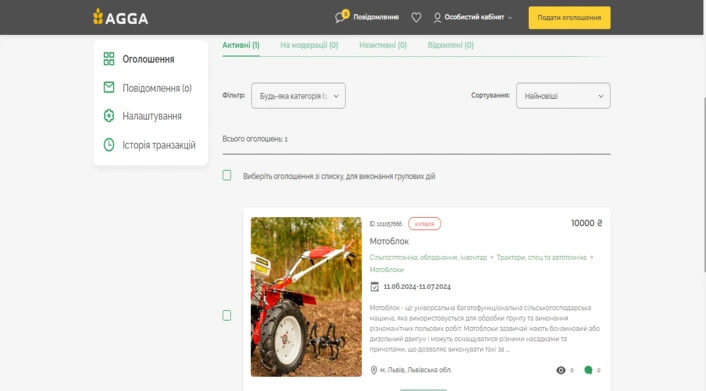Switch to the На модерації tab

pos(309,45)
